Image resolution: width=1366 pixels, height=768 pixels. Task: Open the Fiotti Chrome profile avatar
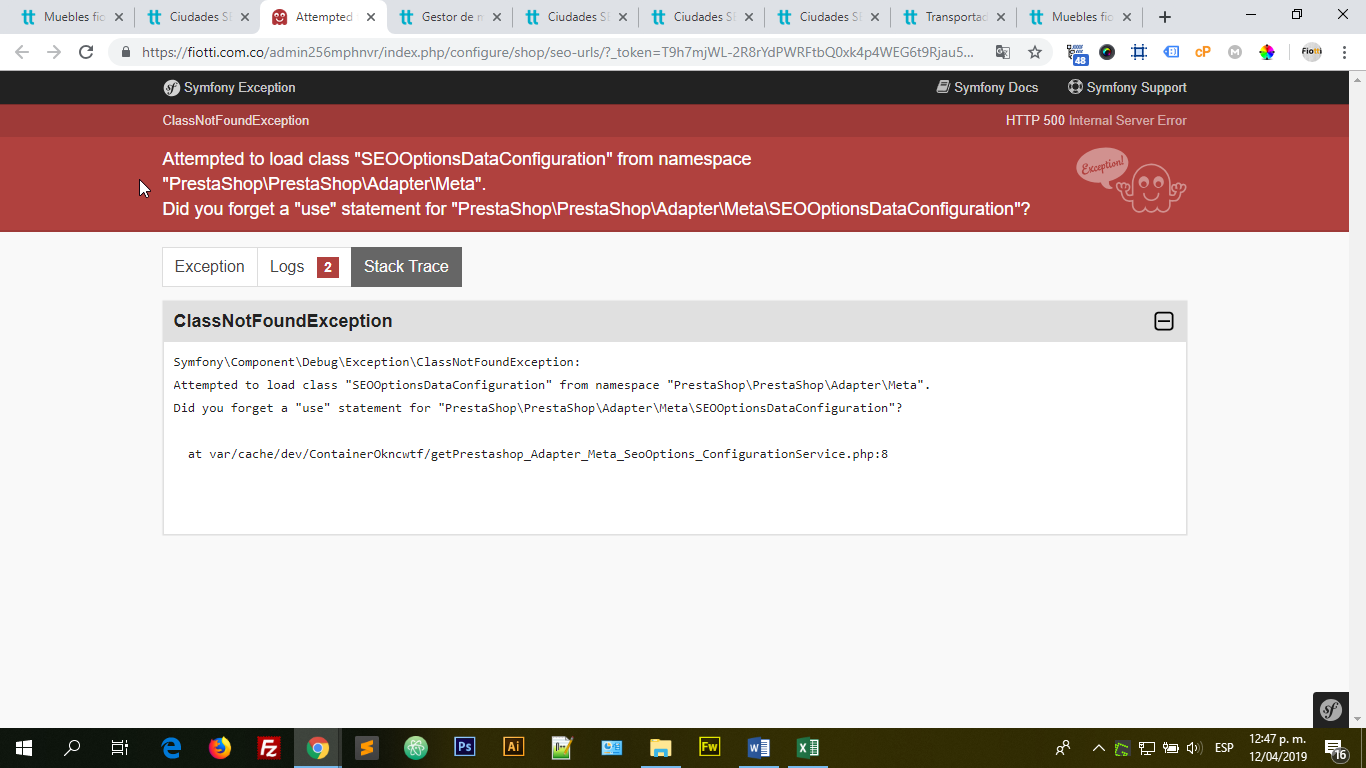pos(1311,52)
